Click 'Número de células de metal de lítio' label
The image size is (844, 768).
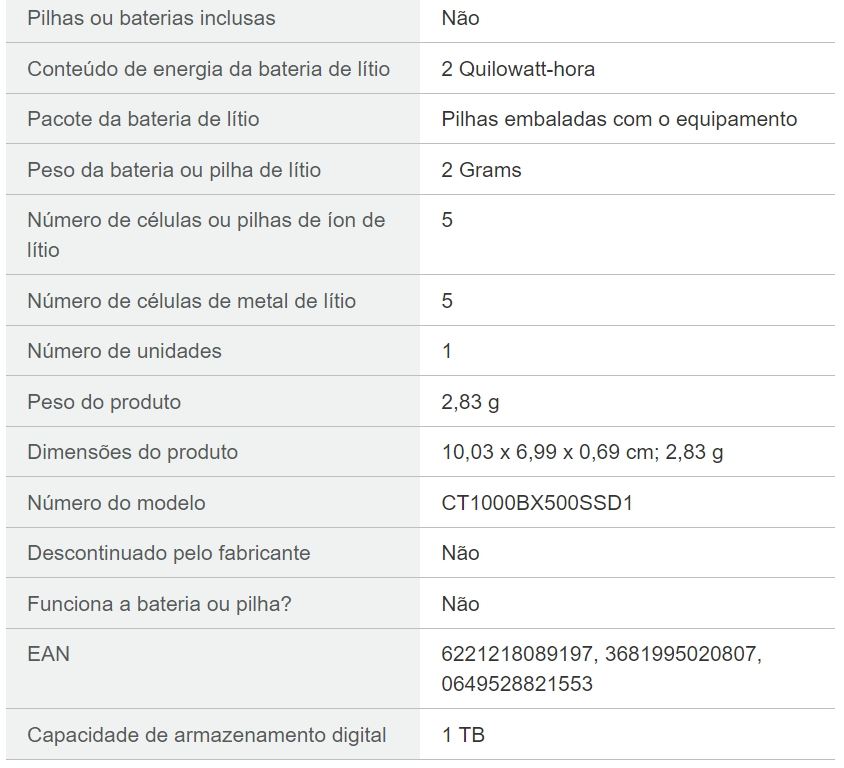tap(192, 300)
